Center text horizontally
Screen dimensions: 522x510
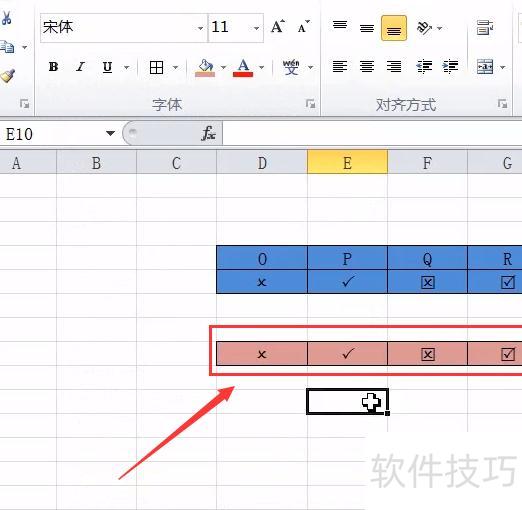[367, 67]
